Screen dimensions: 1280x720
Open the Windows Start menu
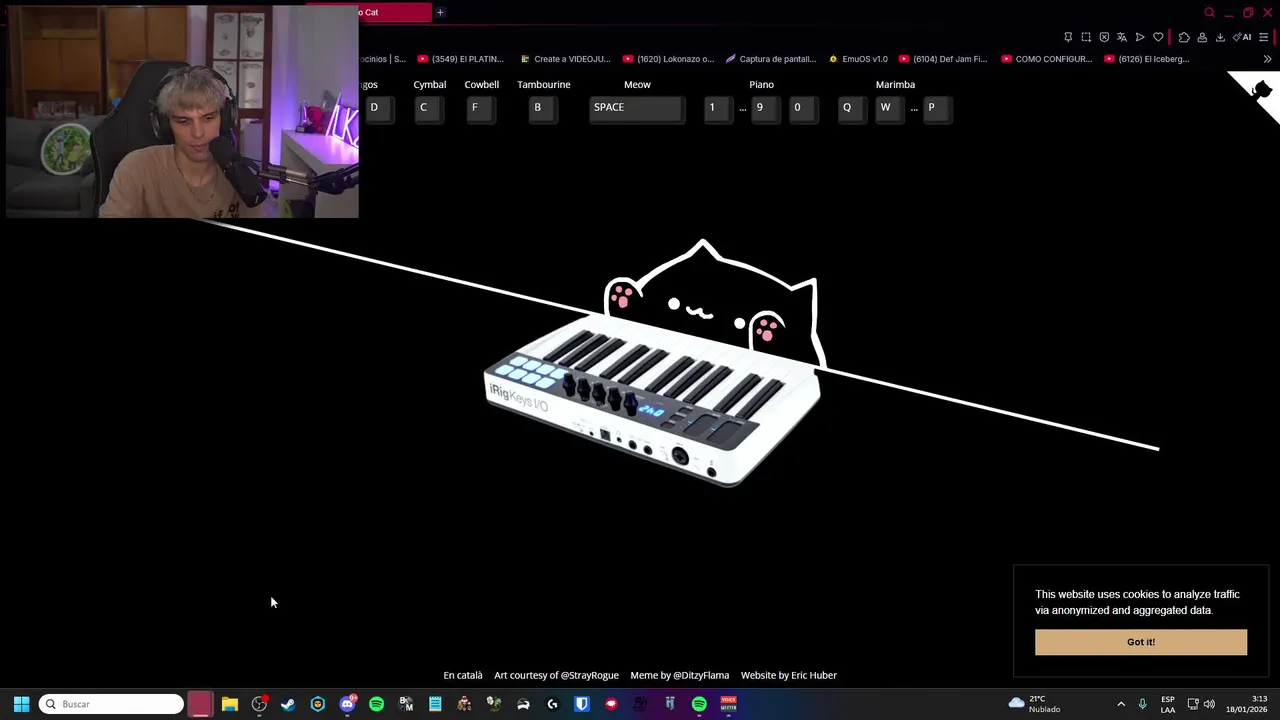pos(21,704)
